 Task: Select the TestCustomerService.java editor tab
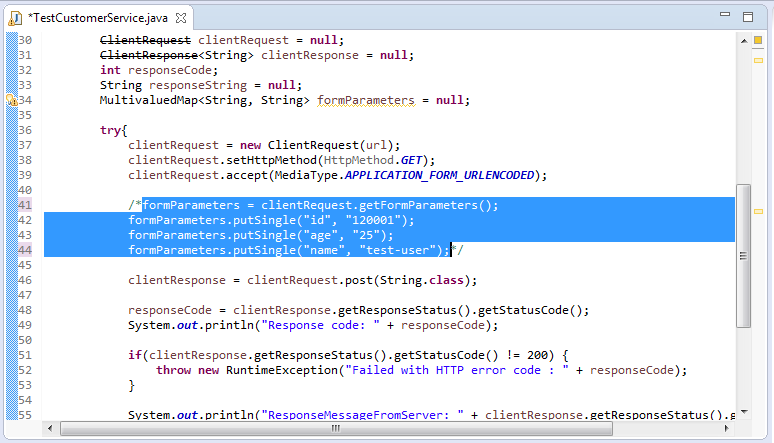click(x=98, y=18)
